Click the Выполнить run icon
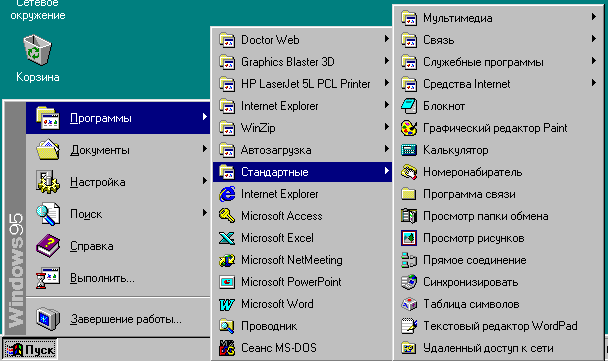Image resolution: width=608 pixels, height=361 pixels. point(48,278)
